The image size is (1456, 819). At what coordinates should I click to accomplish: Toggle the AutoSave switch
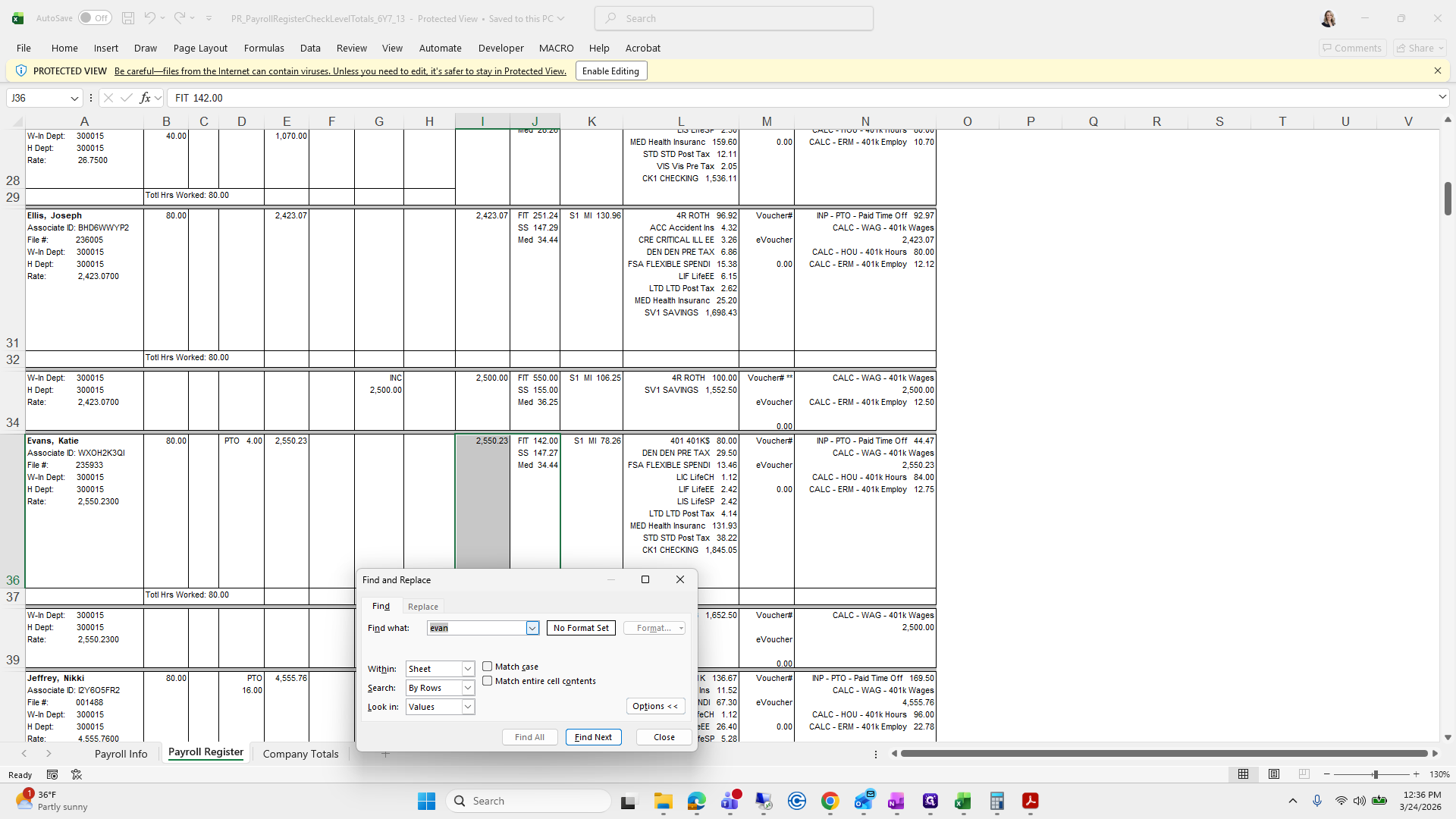pyautogui.click(x=95, y=18)
